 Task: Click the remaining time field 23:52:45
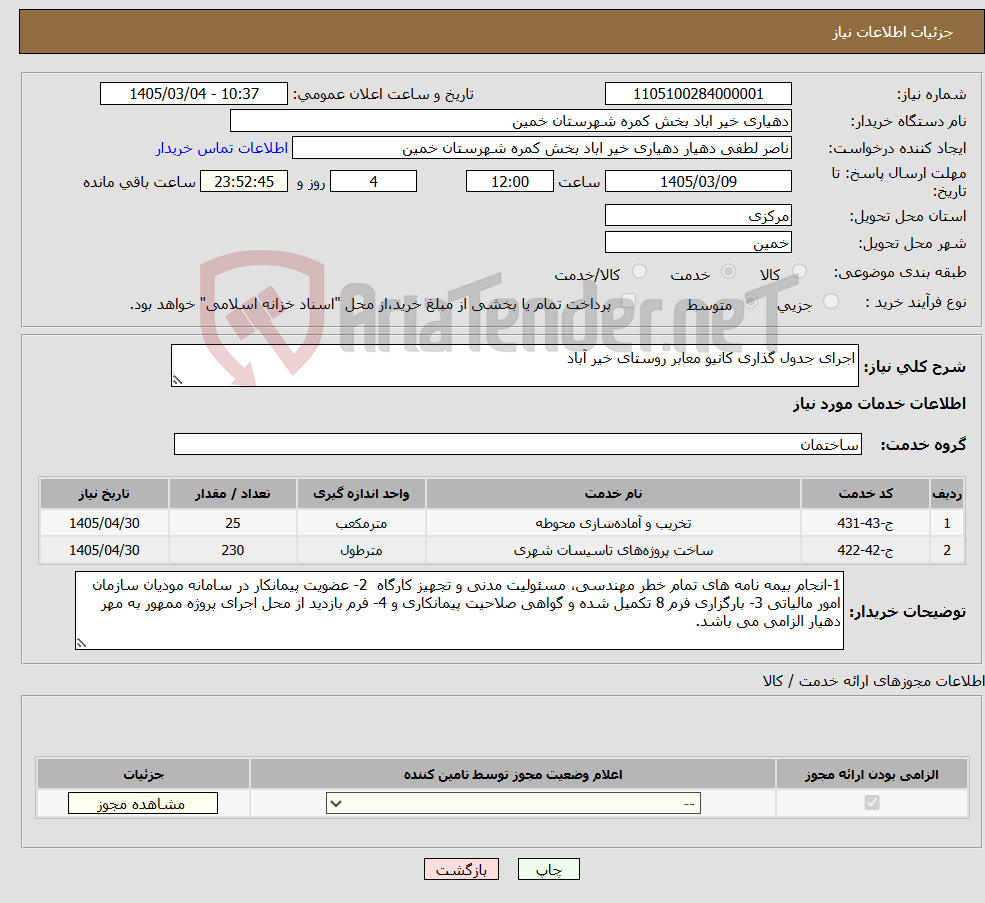[244, 182]
